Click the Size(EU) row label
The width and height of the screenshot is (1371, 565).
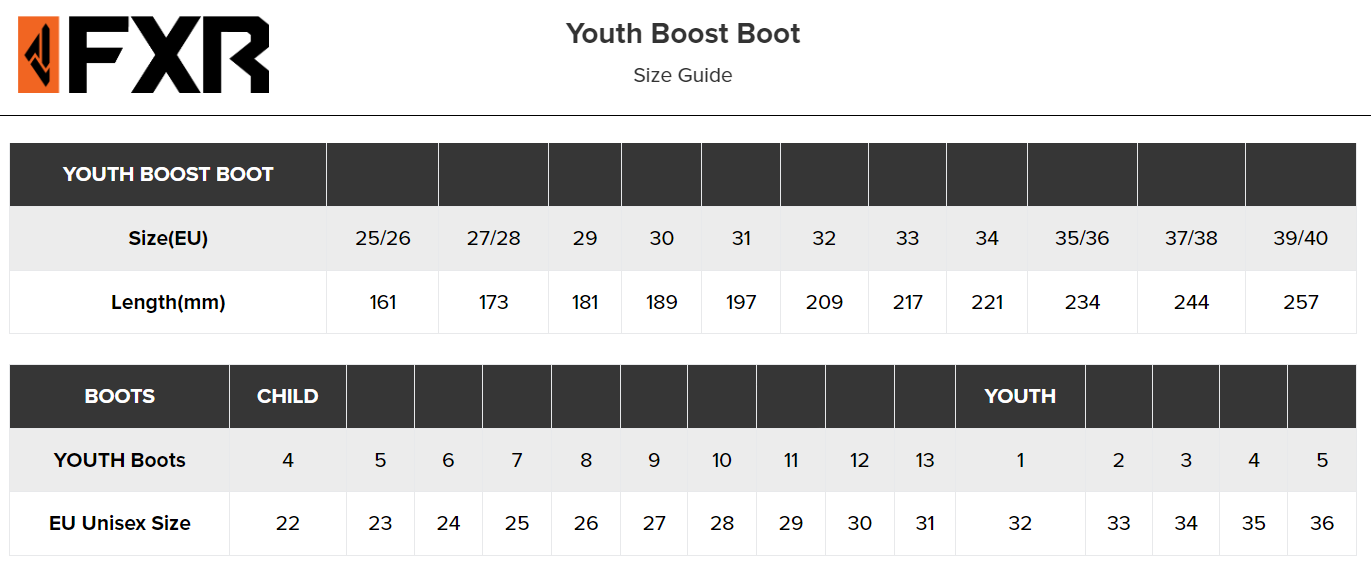pyautogui.click(x=168, y=238)
